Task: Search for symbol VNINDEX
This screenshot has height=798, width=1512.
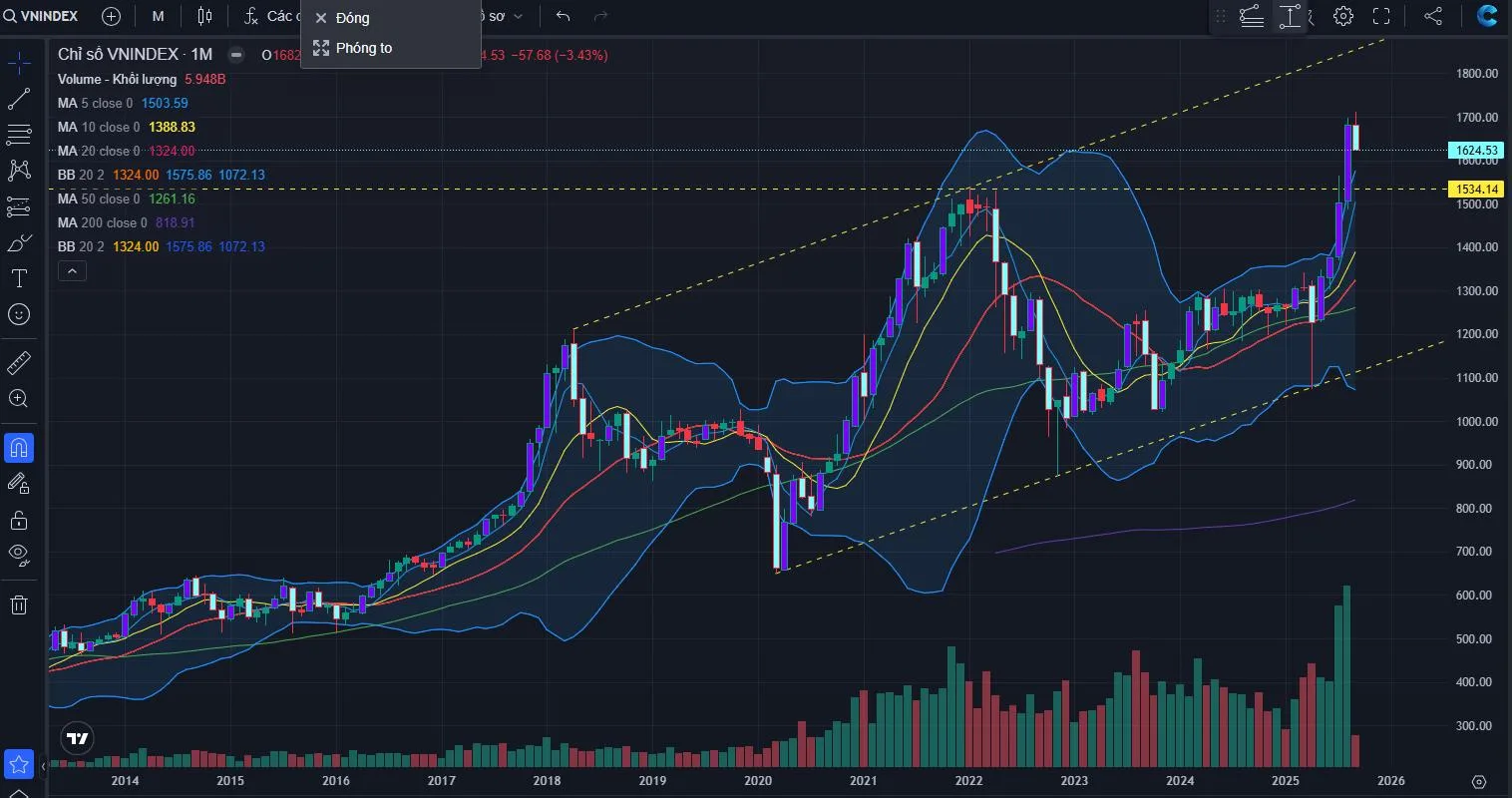Action: (x=42, y=16)
